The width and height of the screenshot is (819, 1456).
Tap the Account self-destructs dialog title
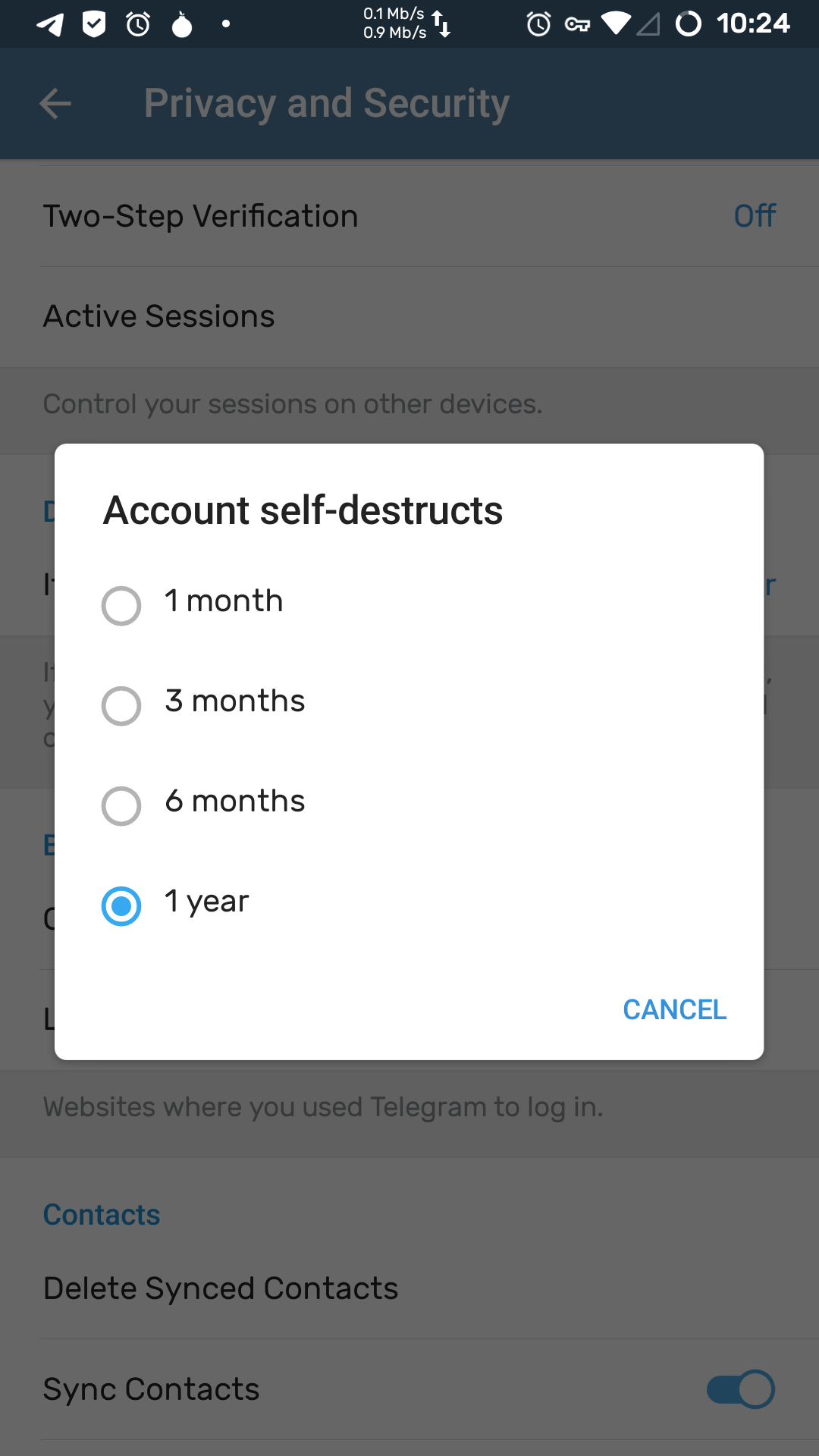point(303,510)
